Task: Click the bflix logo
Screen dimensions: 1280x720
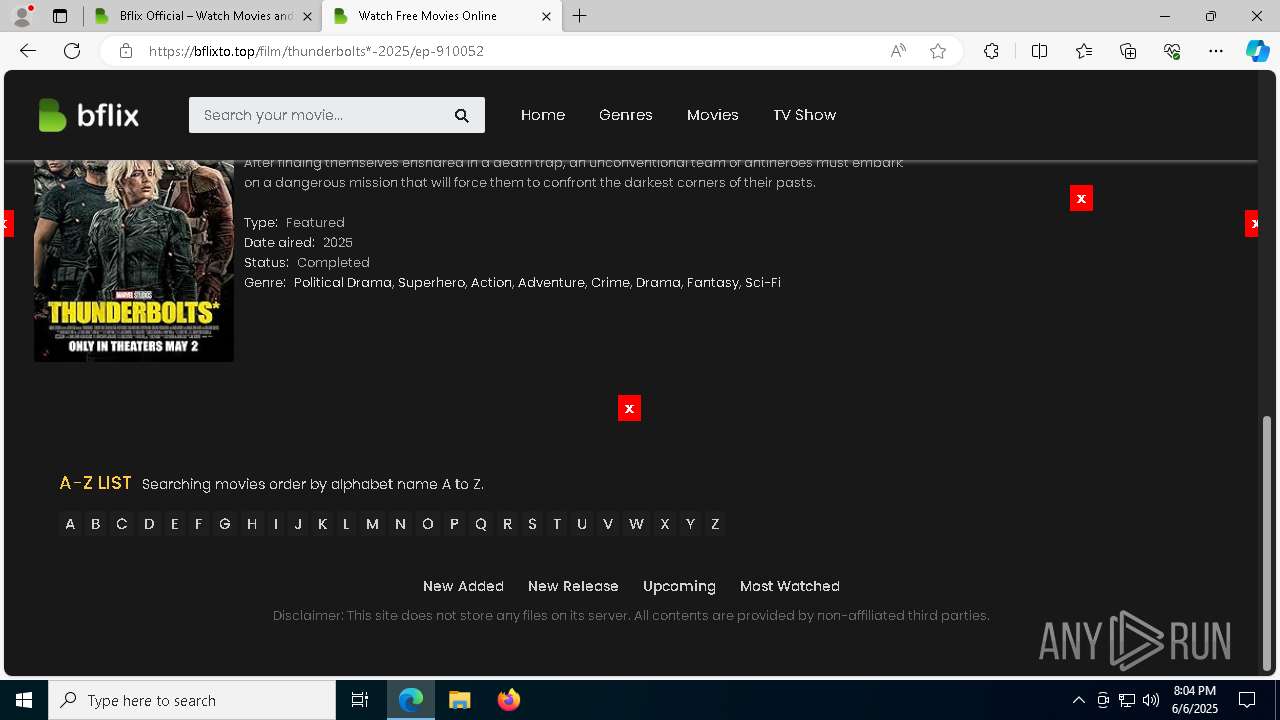Action: (88, 115)
